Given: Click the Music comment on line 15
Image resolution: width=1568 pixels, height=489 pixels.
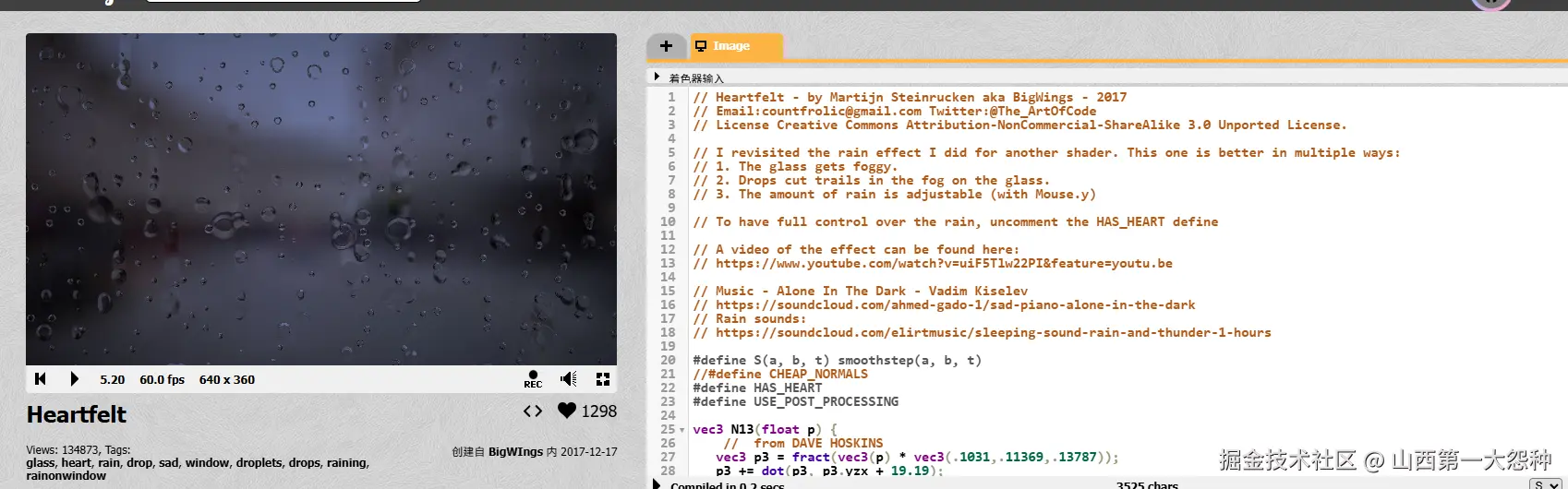Looking at the screenshot, I should (861, 291).
